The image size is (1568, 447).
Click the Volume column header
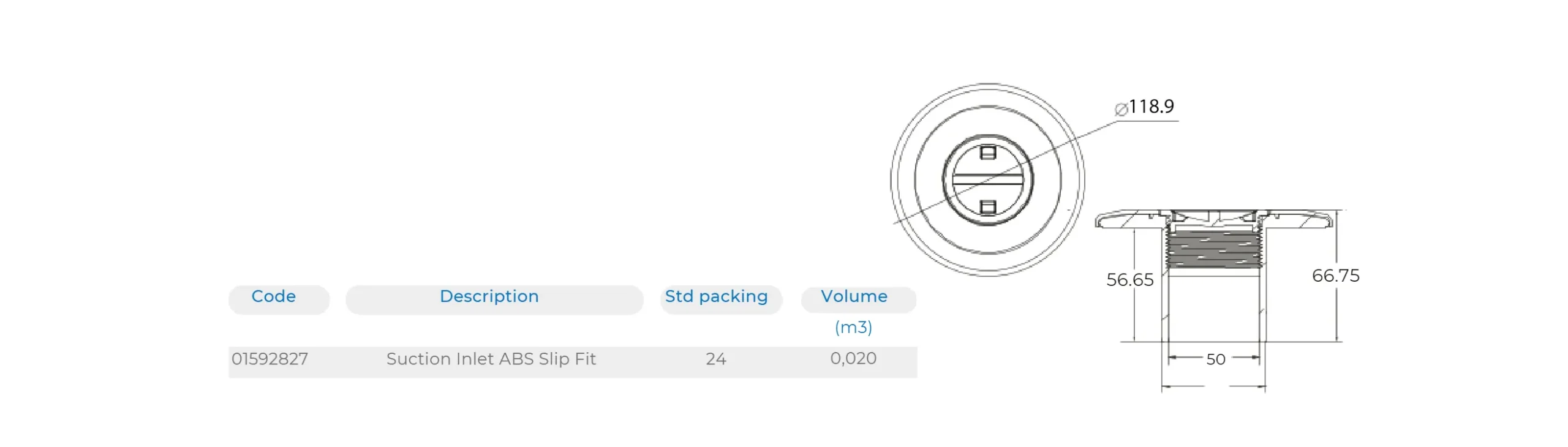click(x=854, y=297)
